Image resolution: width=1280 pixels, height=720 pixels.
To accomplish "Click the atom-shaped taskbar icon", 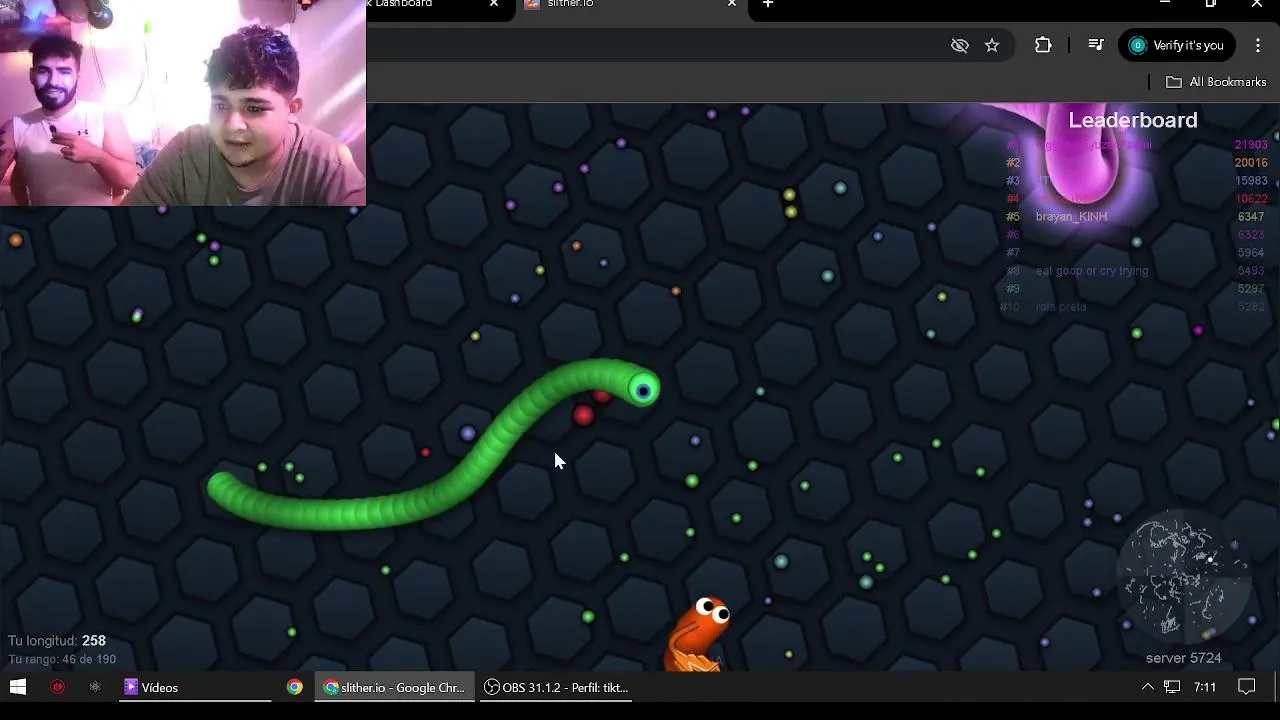I will [95, 687].
